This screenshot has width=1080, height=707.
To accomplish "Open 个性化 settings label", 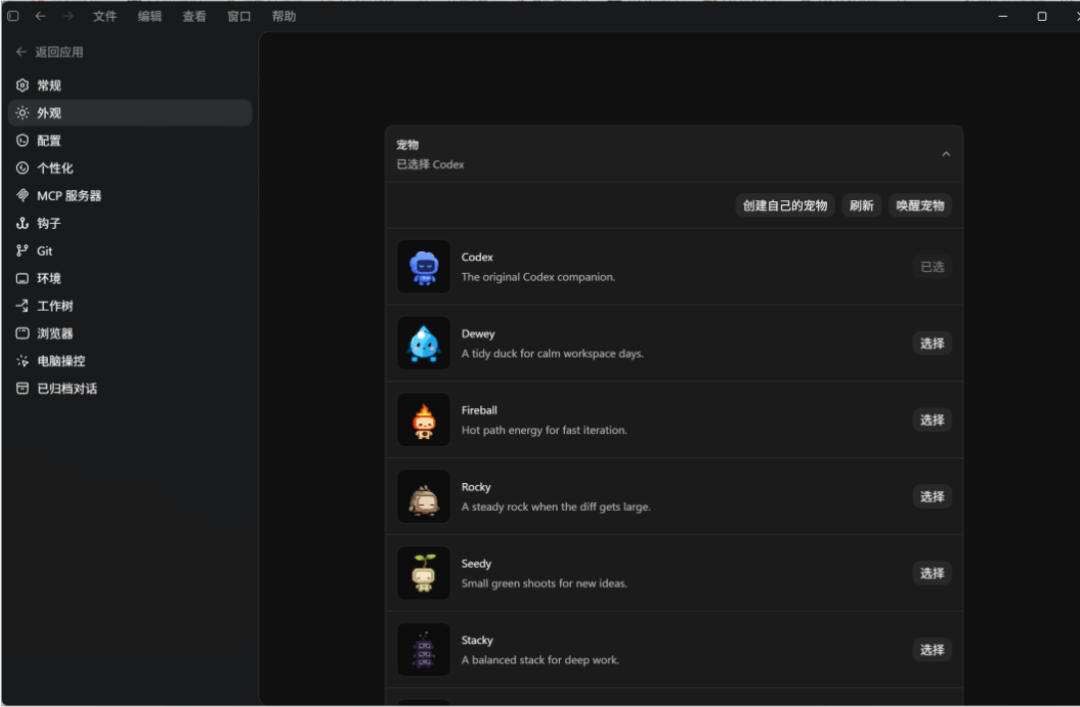I will pos(55,168).
